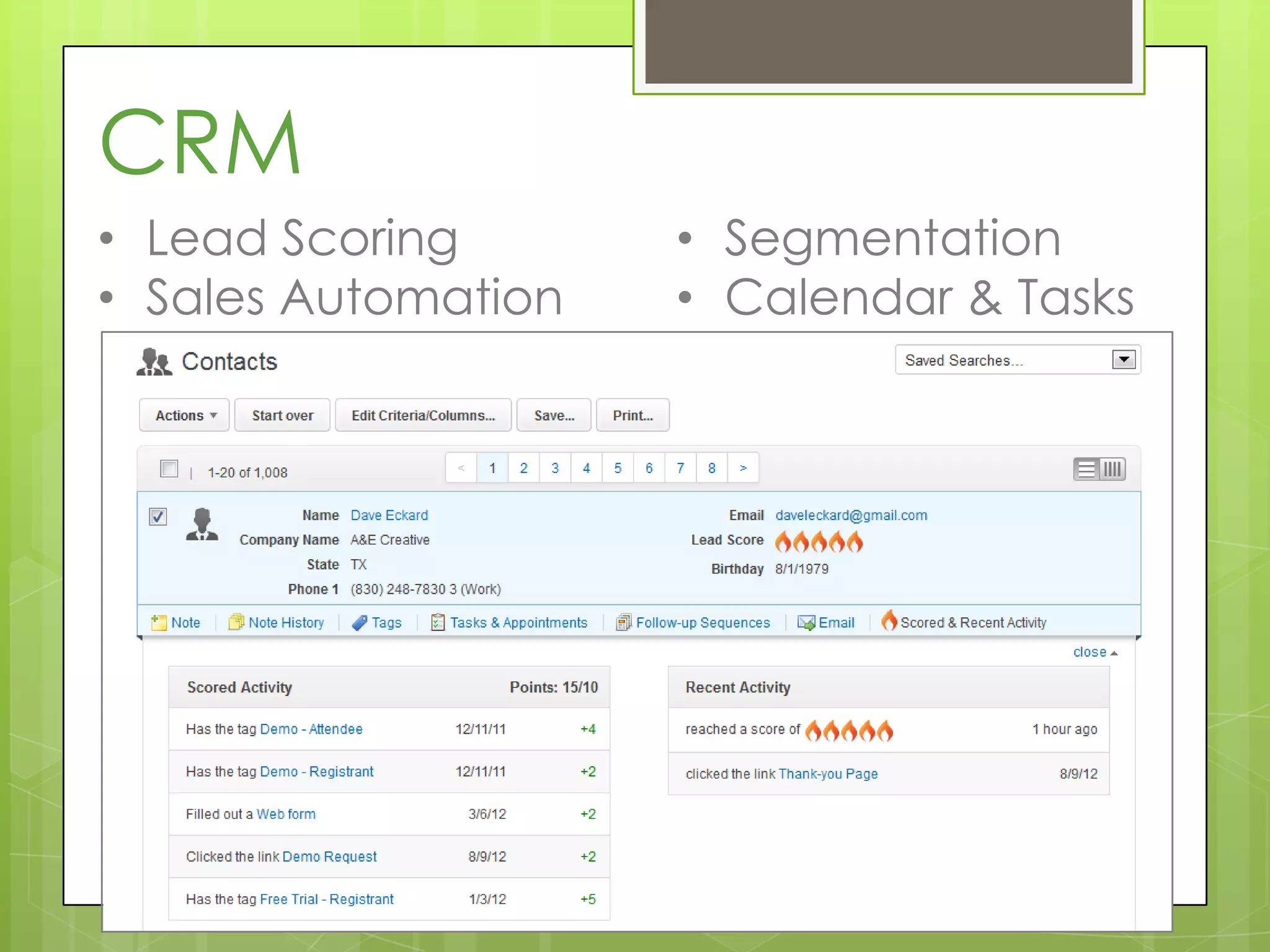Open page 6 of contacts

coord(649,468)
